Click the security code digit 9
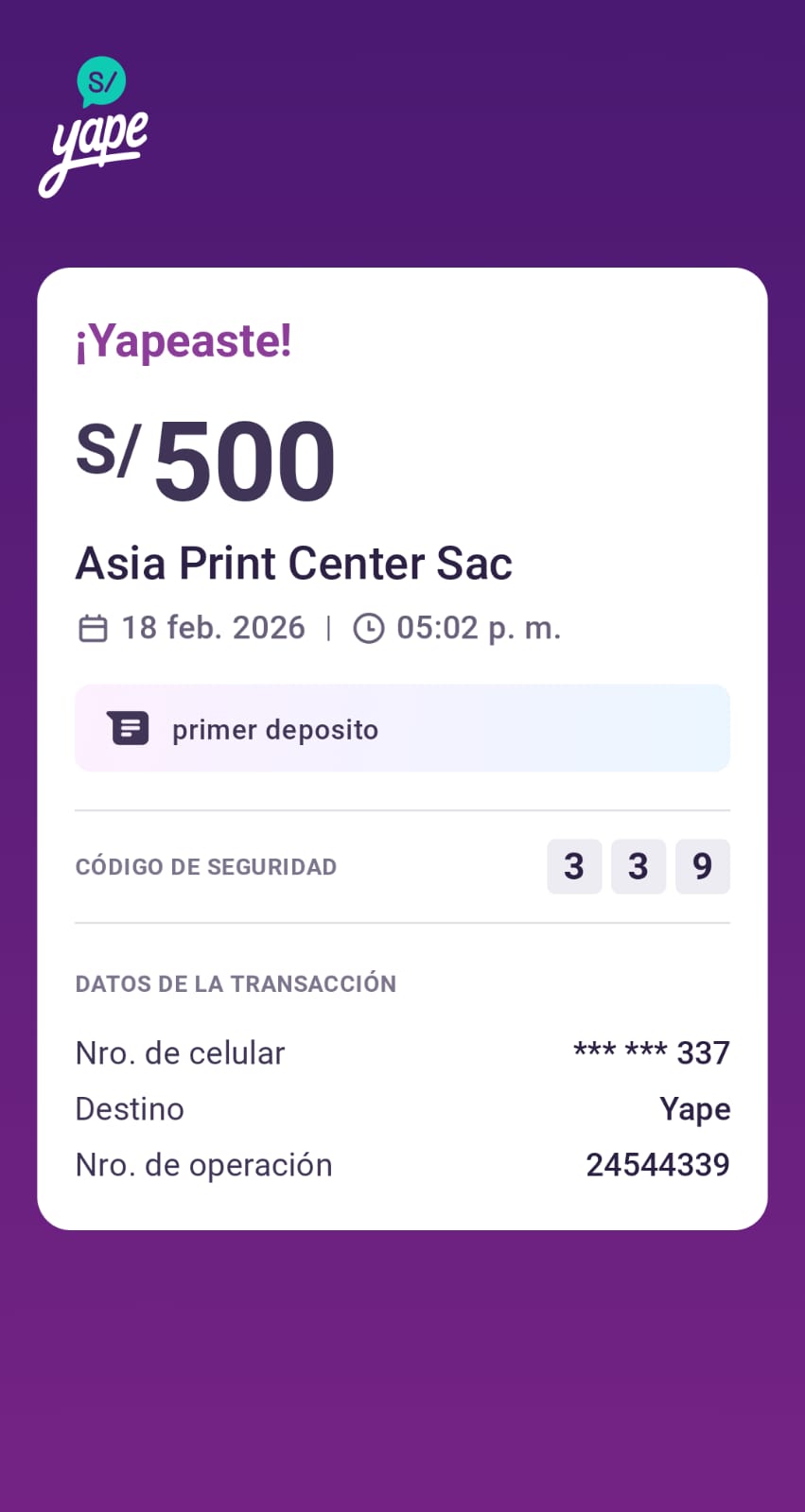This screenshot has width=805, height=1512. tap(703, 866)
